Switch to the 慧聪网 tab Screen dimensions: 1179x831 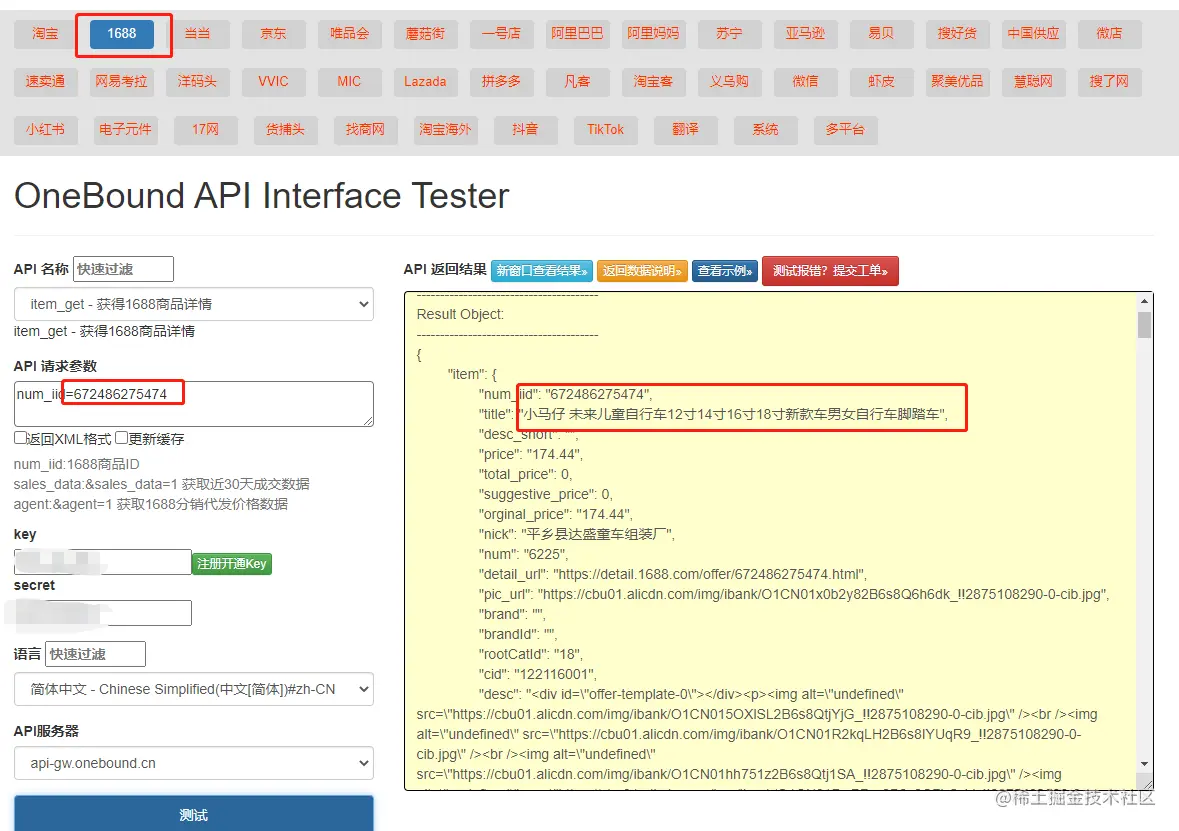tap(1033, 82)
